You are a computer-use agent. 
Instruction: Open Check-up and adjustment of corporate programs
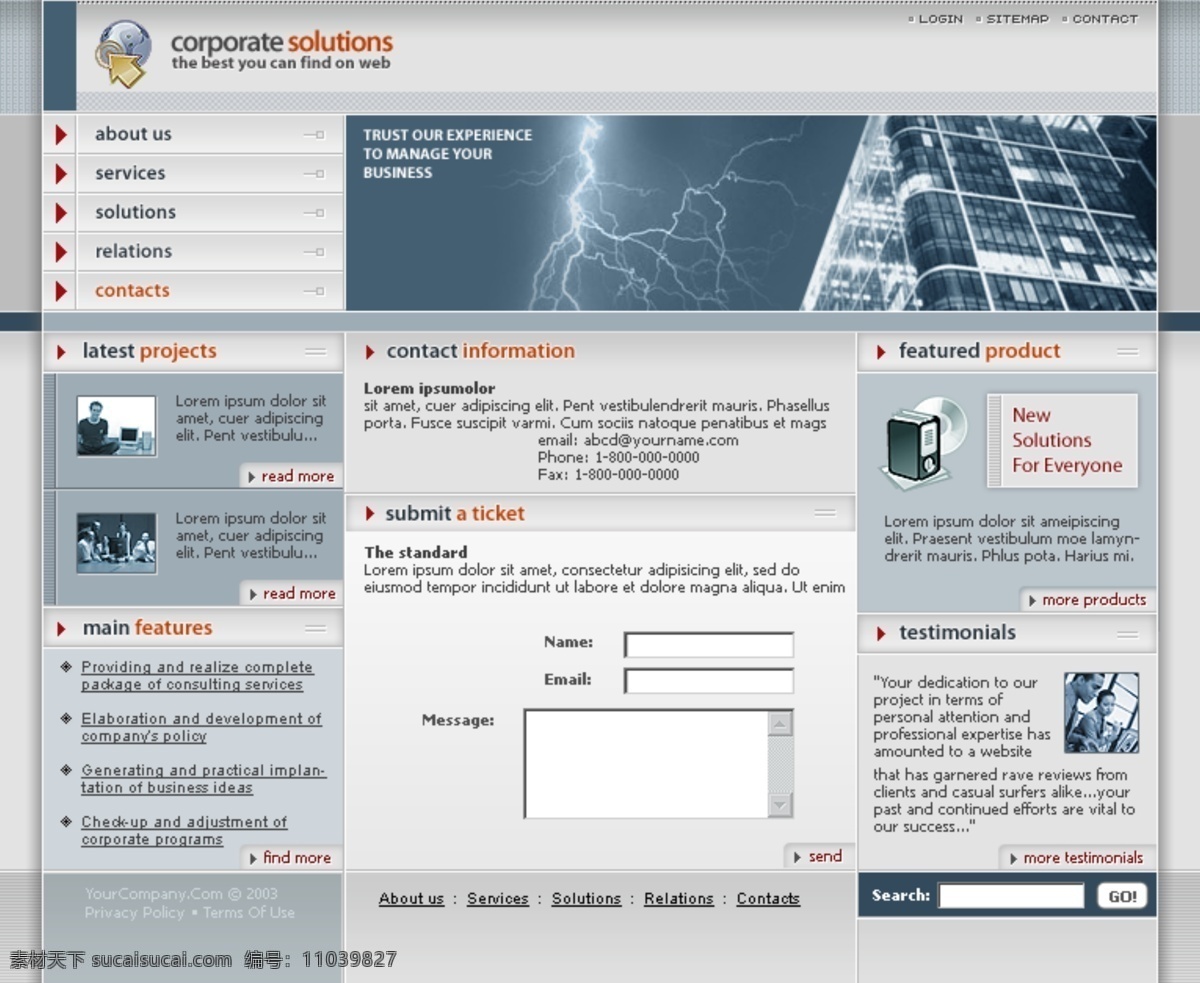click(x=184, y=831)
